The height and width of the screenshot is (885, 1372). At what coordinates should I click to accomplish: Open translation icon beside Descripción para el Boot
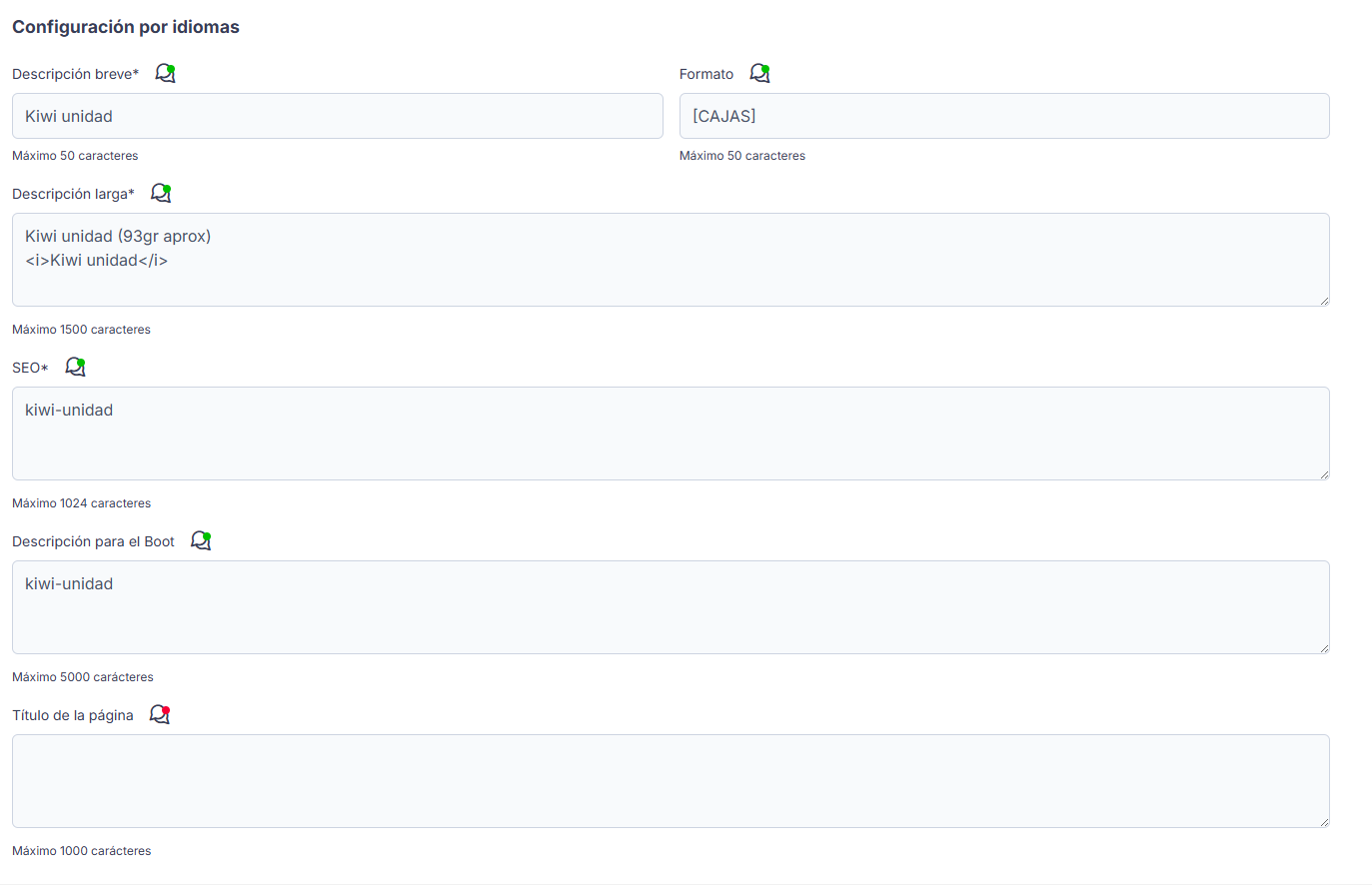click(x=201, y=540)
